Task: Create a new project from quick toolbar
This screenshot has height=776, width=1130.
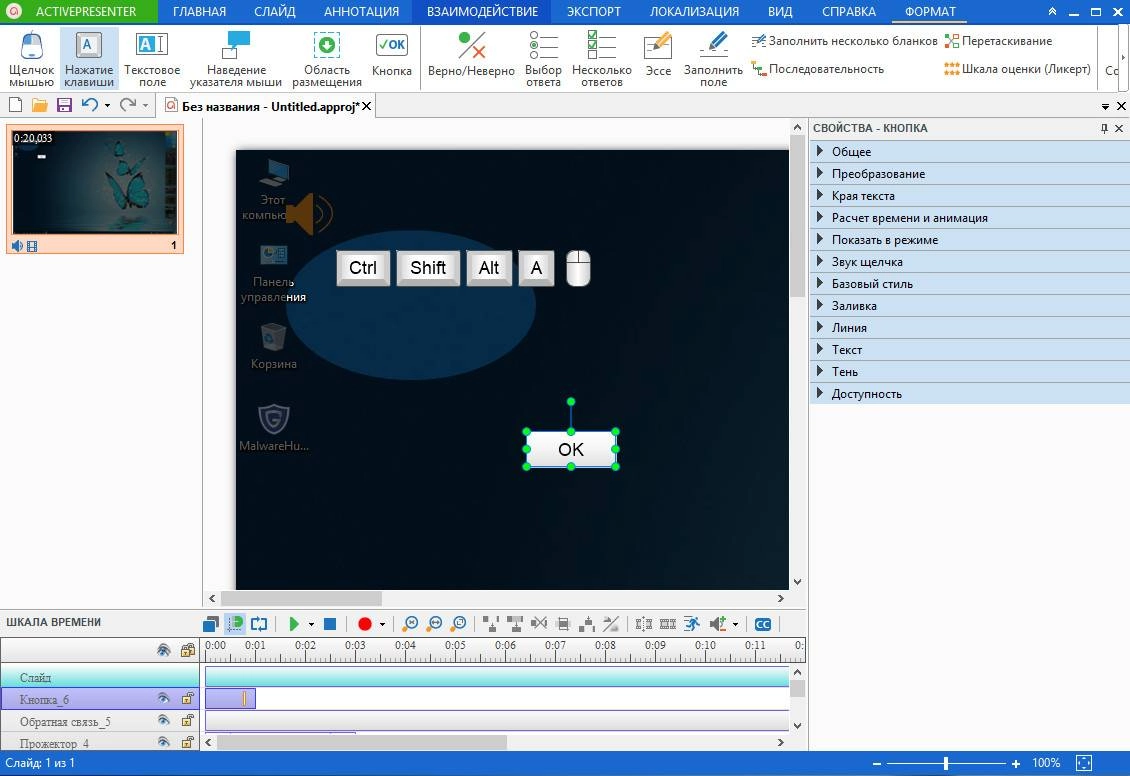Action: [15, 106]
